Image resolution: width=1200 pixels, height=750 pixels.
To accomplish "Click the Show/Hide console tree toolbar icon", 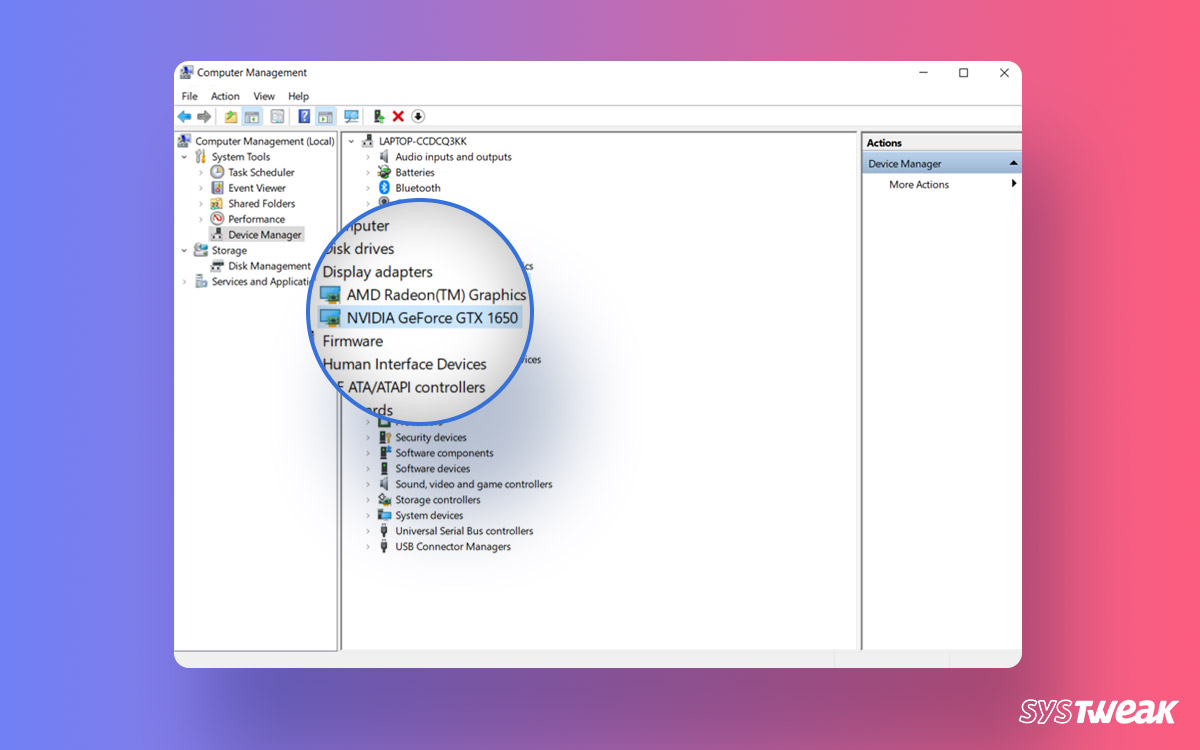I will click(251, 116).
